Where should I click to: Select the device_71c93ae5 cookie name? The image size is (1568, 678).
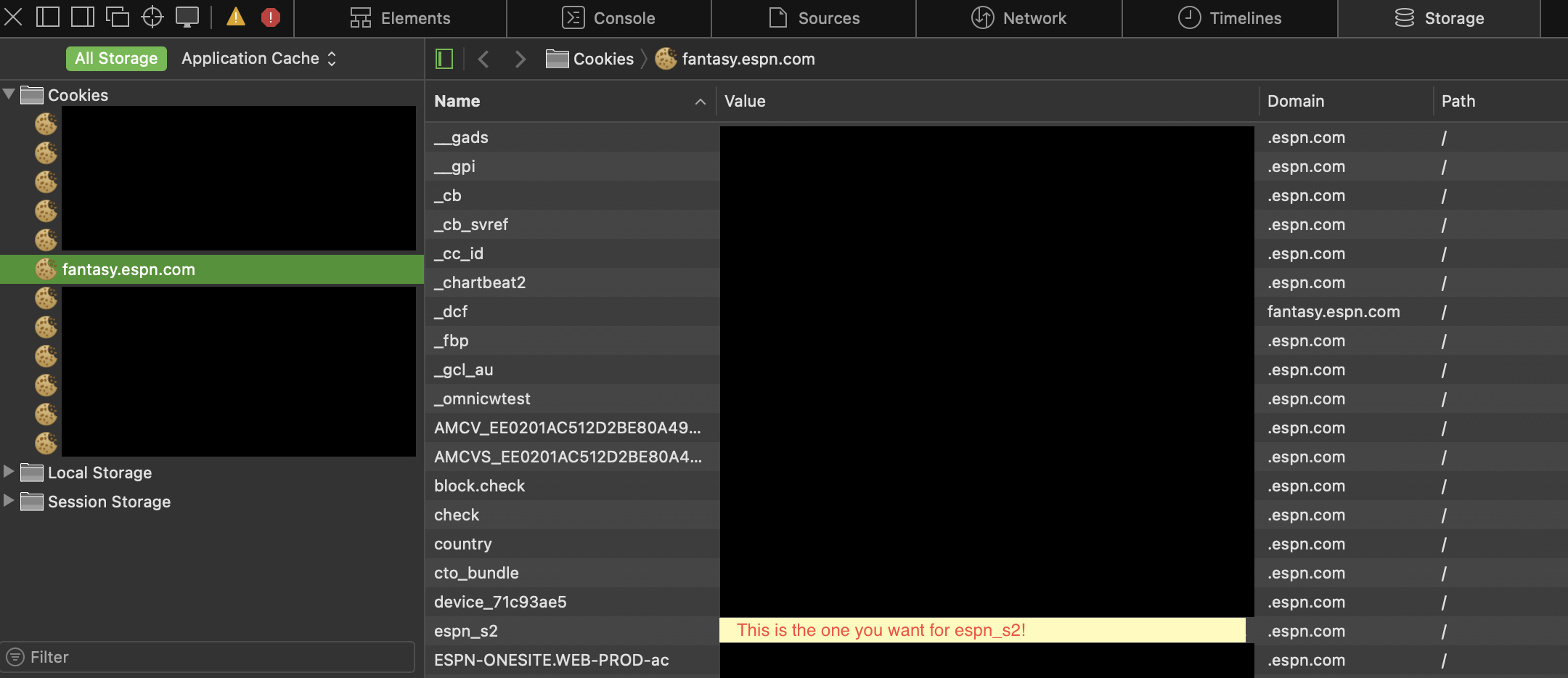[500, 602]
